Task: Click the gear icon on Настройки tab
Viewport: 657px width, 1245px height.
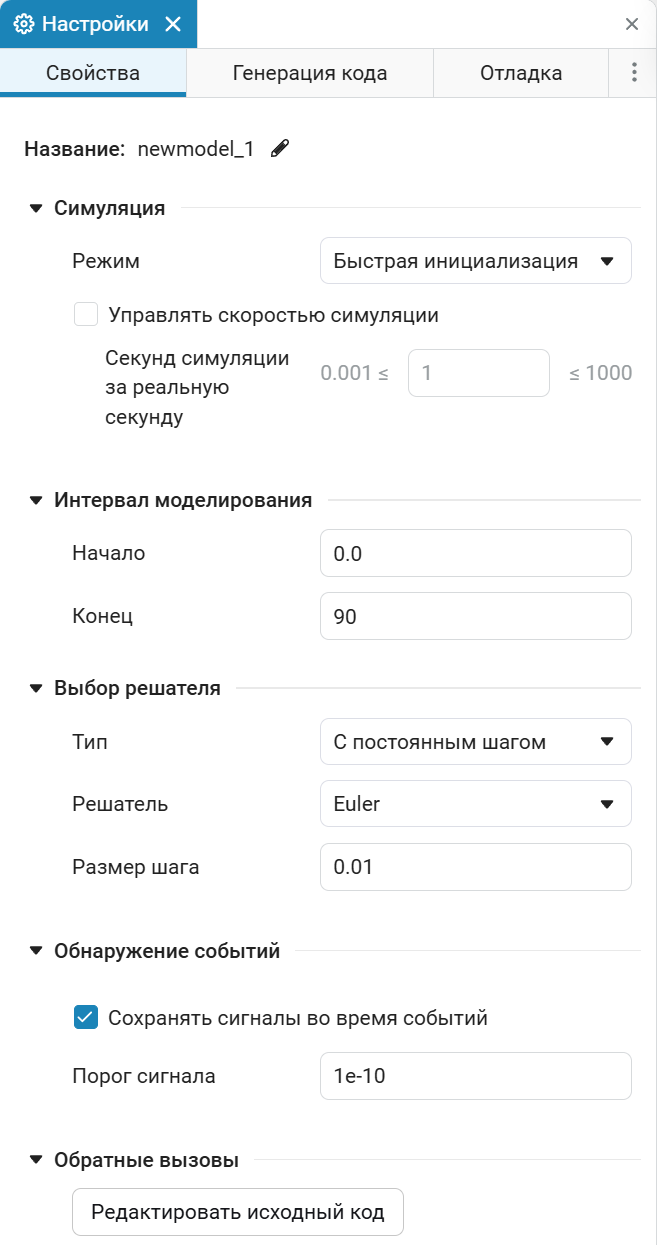Action: pyautogui.click(x=23, y=24)
